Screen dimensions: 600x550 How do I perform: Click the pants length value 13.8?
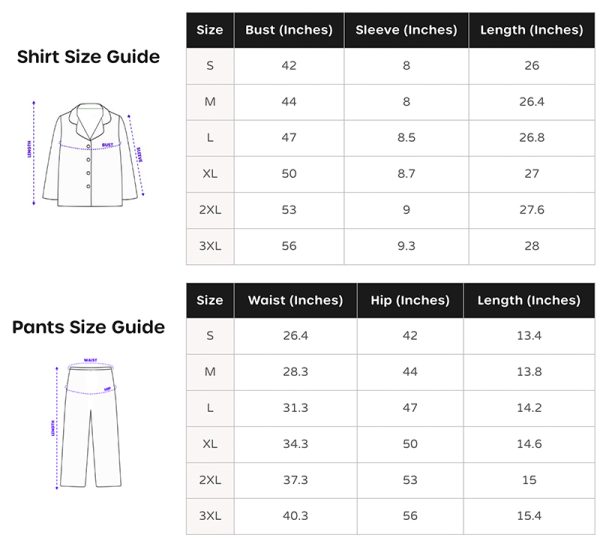[x=529, y=372]
